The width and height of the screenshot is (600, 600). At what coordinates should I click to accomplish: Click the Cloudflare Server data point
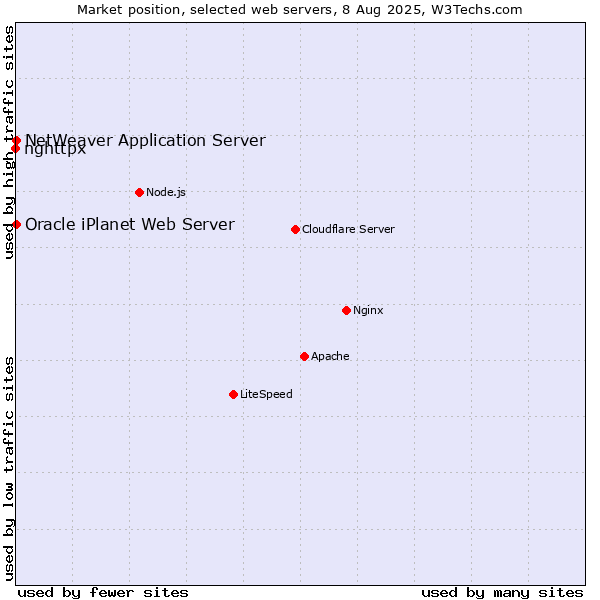[x=295, y=230]
